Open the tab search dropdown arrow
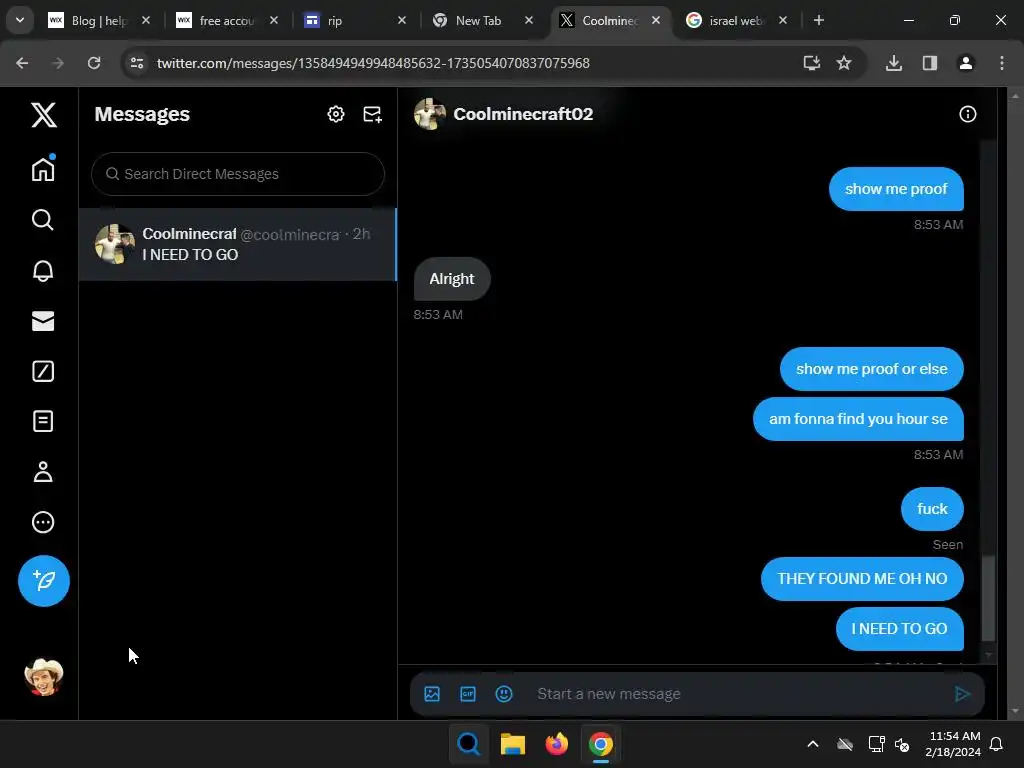The height and width of the screenshot is (768, 1024). 20,20
